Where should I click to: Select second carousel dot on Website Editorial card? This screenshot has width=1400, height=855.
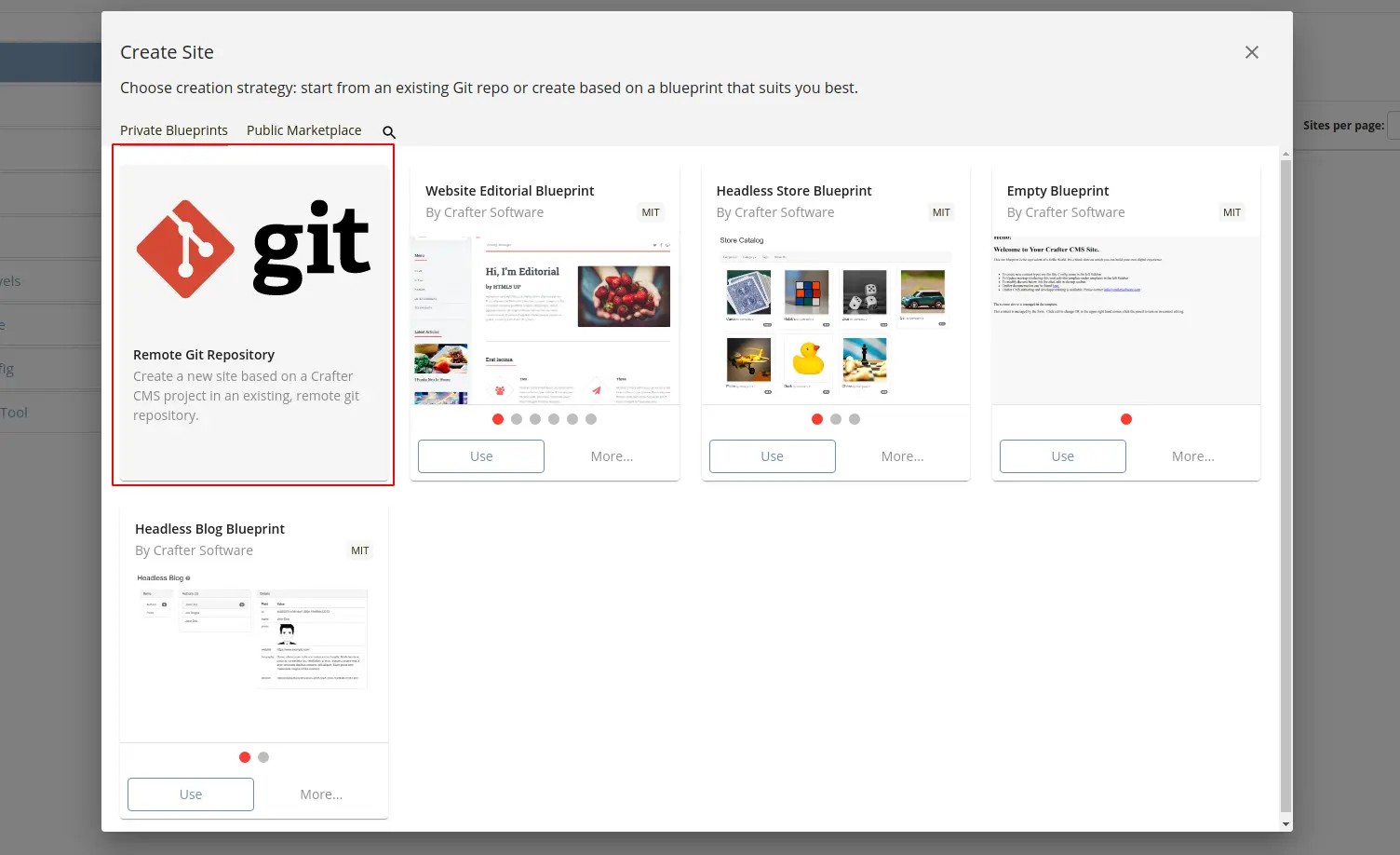[x=517, y=419]
